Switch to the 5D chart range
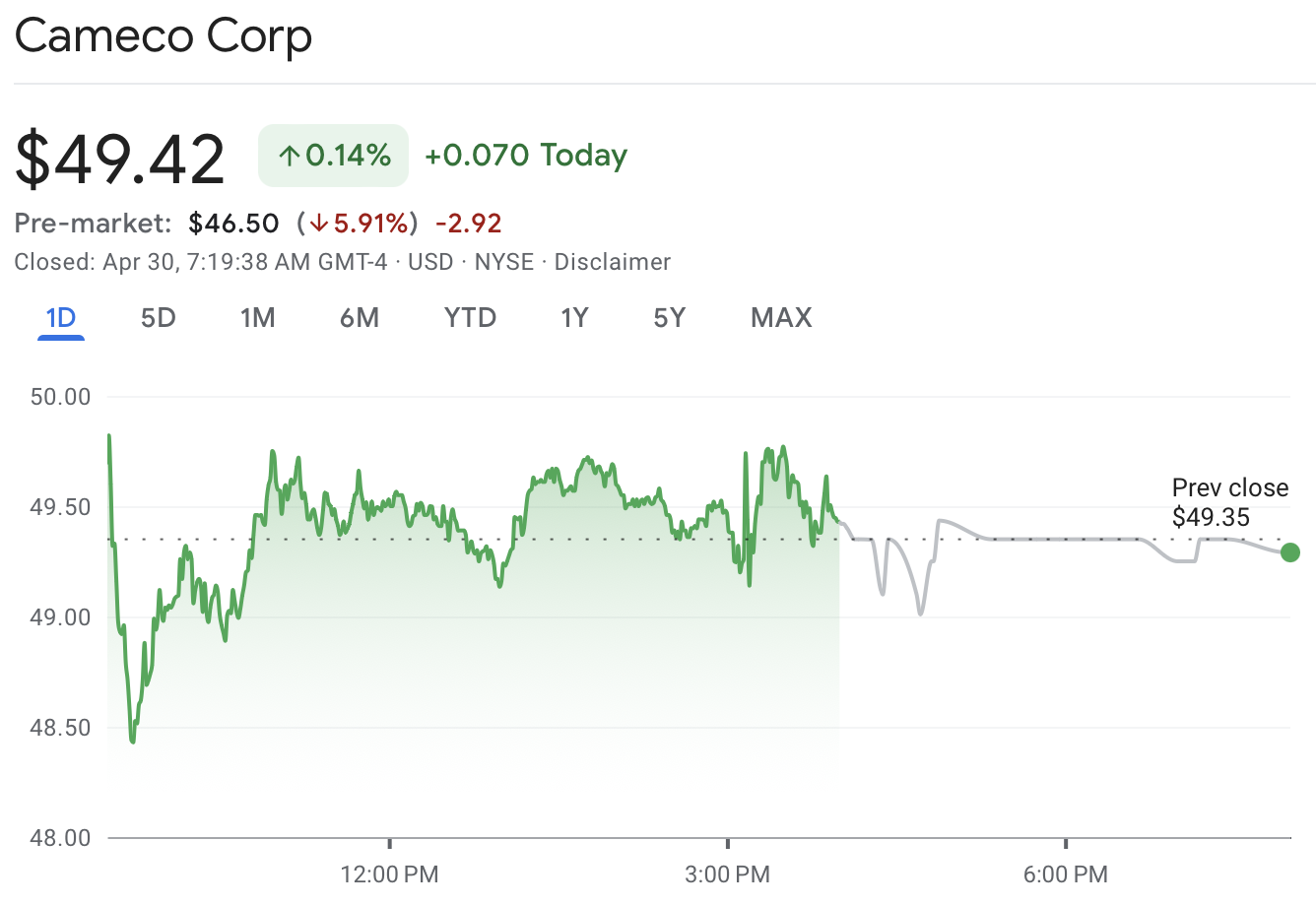Screen dimensions: 1316x906 tap(158, 318)
